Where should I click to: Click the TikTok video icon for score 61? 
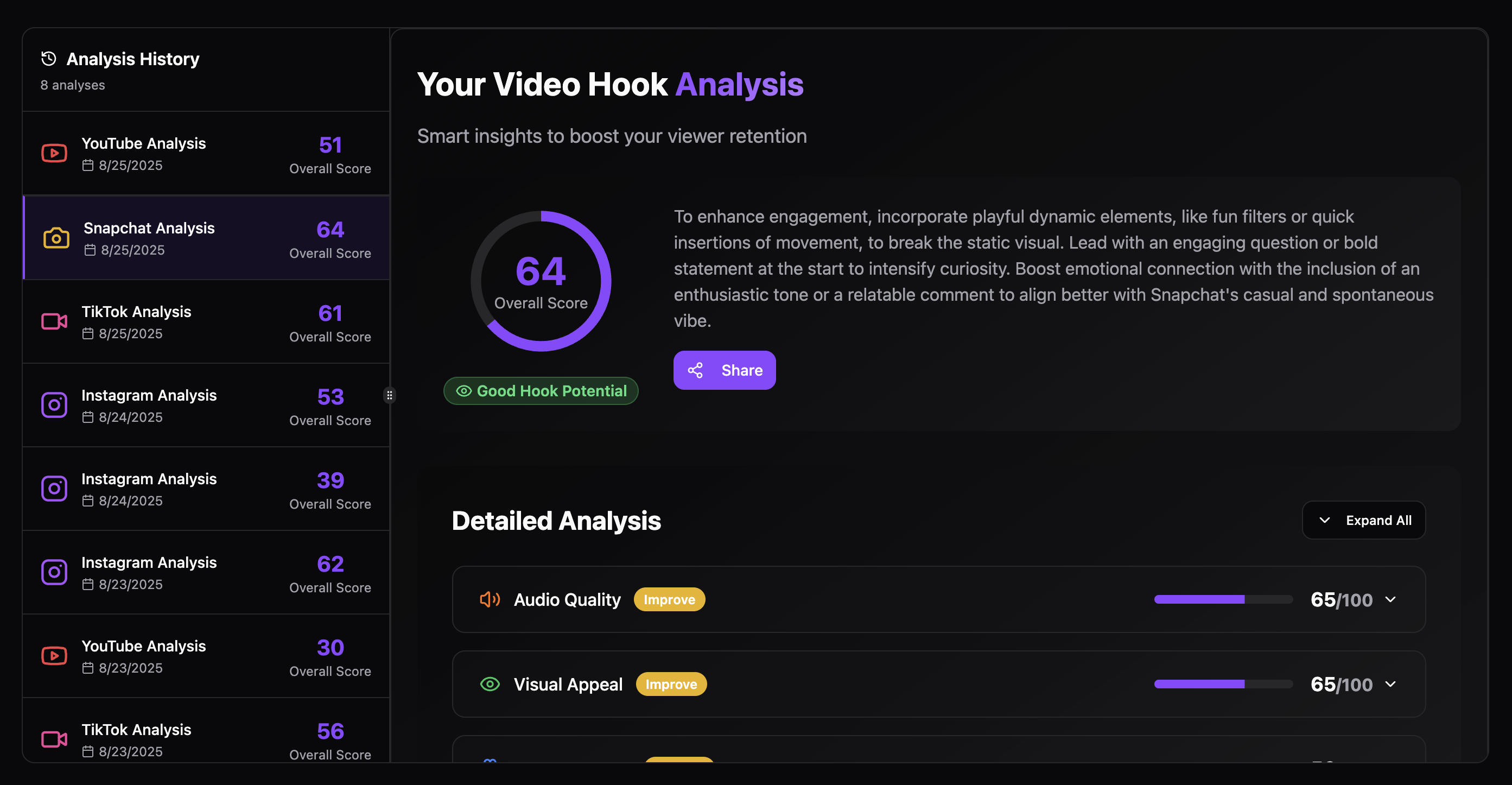coord(54,321)
